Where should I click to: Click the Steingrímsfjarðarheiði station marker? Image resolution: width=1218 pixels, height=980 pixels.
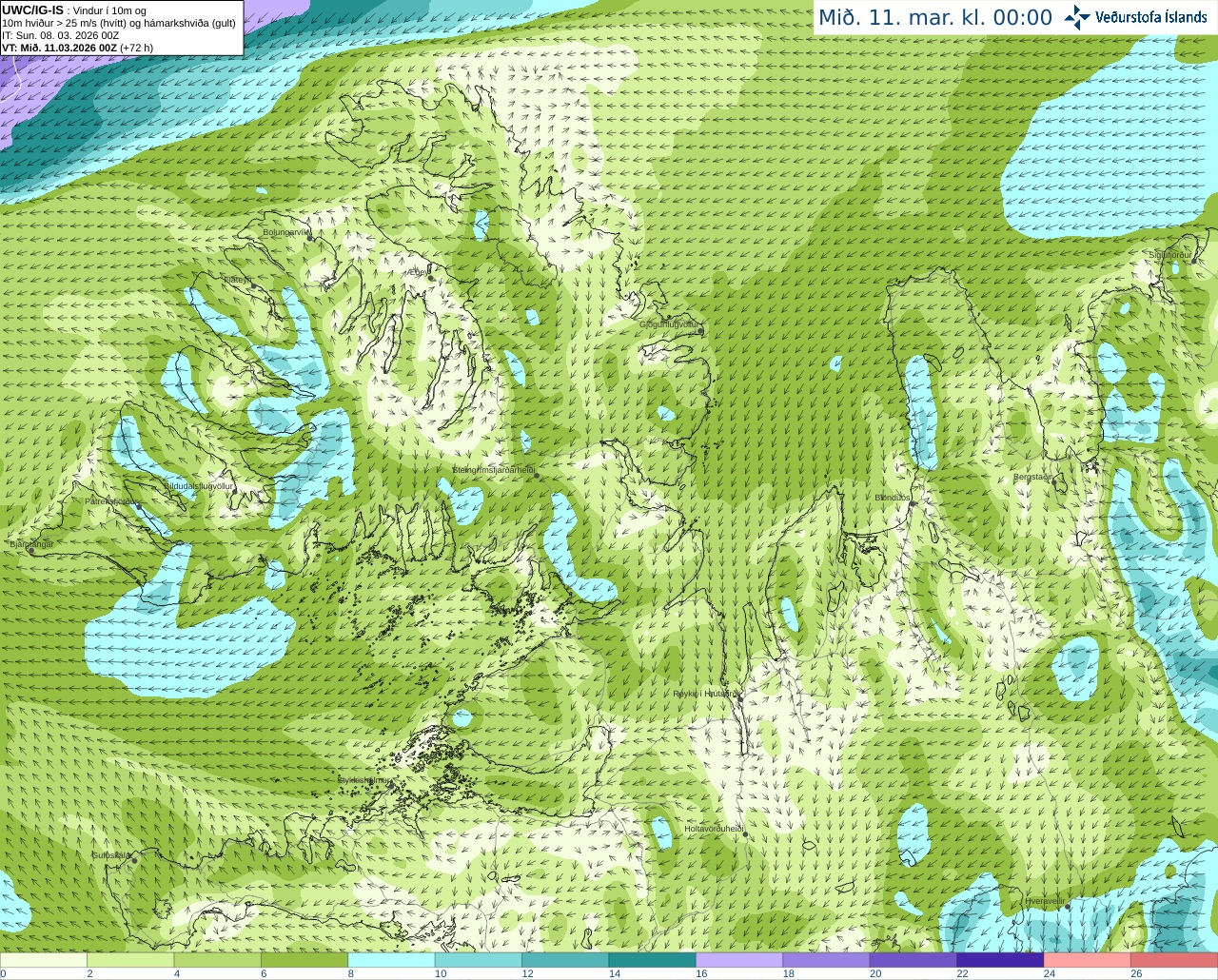click(537, 476)
